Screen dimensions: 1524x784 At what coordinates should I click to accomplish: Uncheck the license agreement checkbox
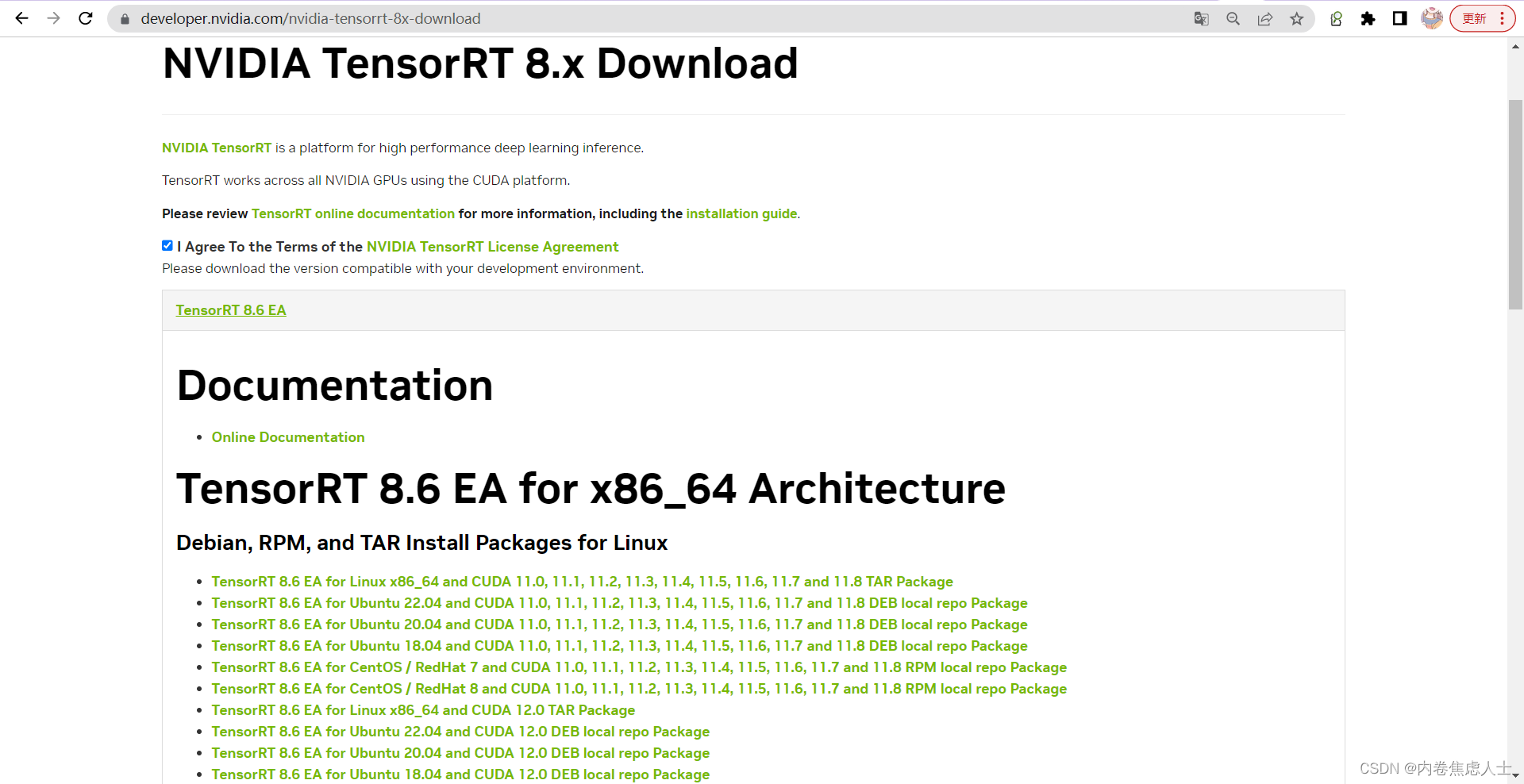(167, 246)
